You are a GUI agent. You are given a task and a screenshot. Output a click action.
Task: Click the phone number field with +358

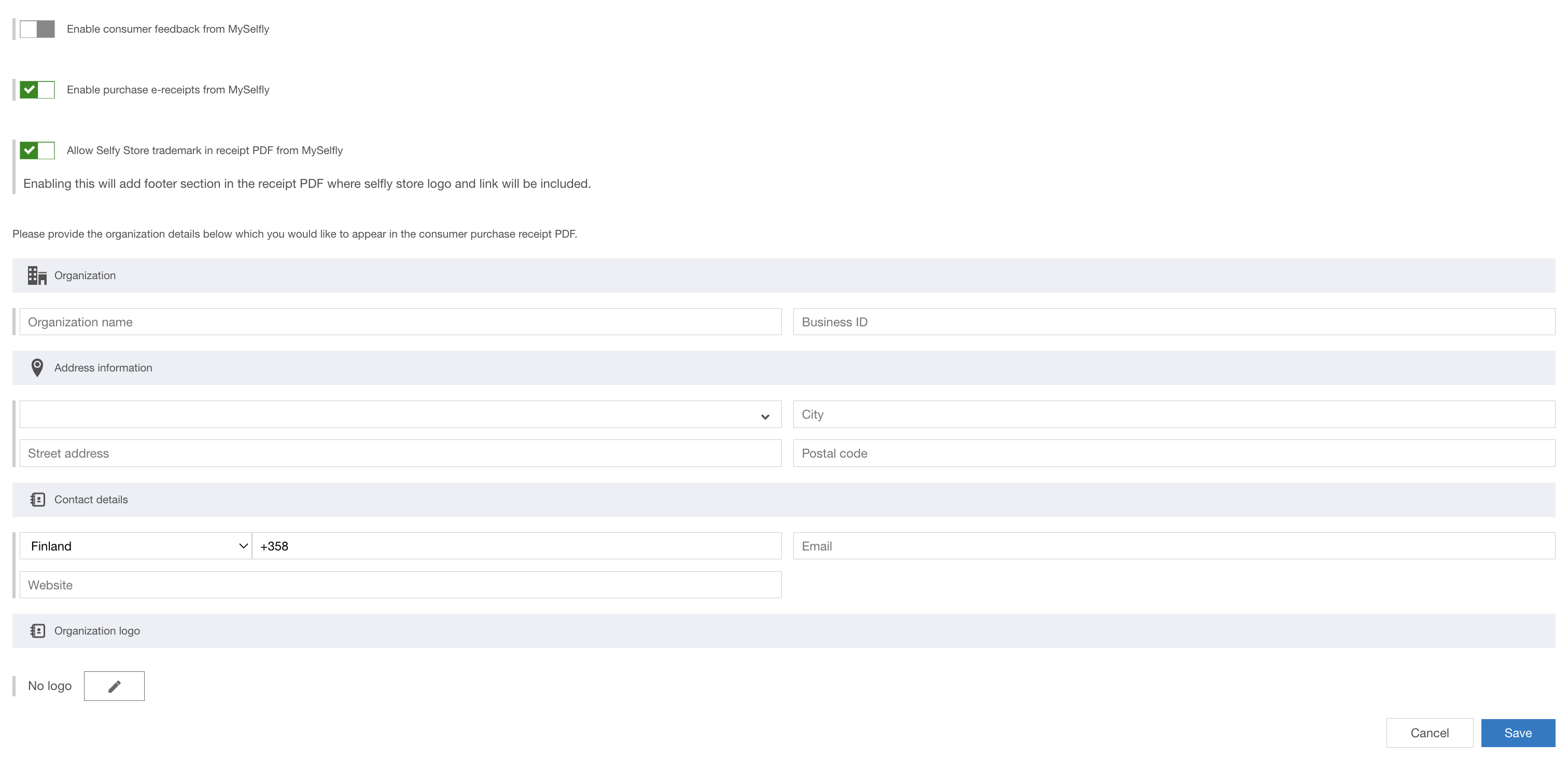point(516,546)
